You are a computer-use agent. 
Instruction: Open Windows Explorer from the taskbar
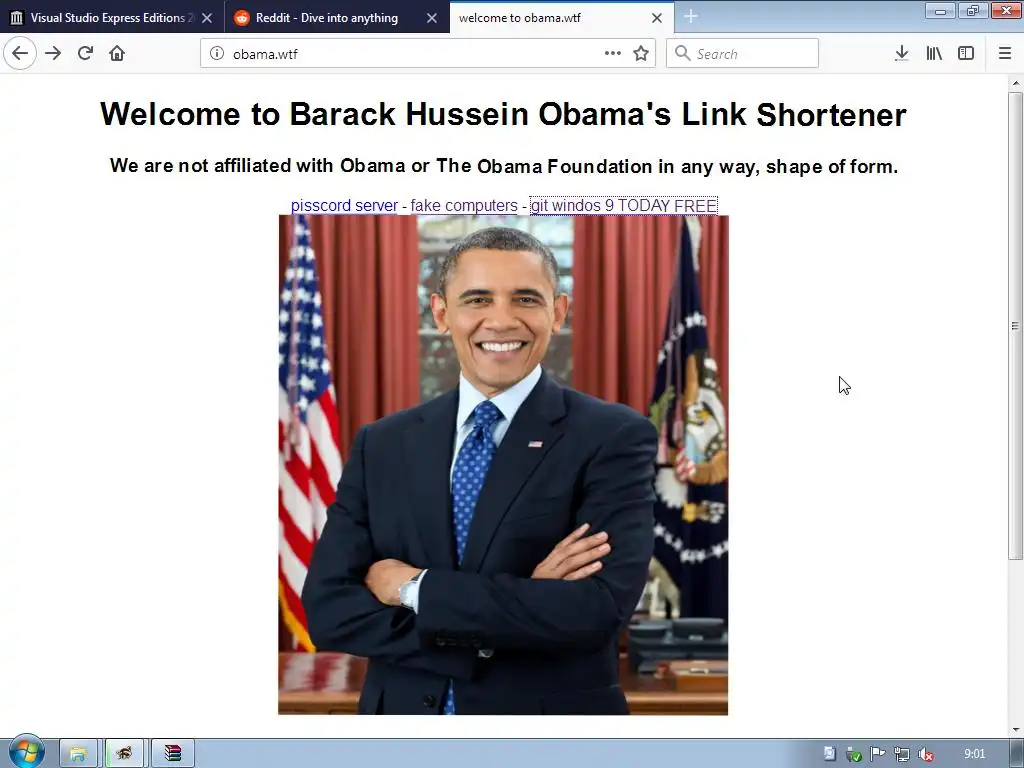point(78,754)
